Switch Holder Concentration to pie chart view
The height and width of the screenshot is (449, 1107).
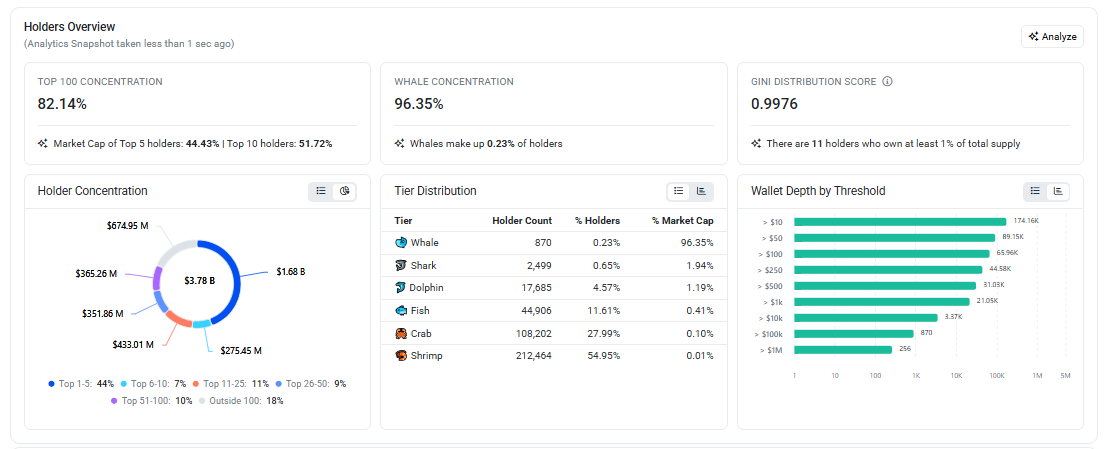click(345, 191)
